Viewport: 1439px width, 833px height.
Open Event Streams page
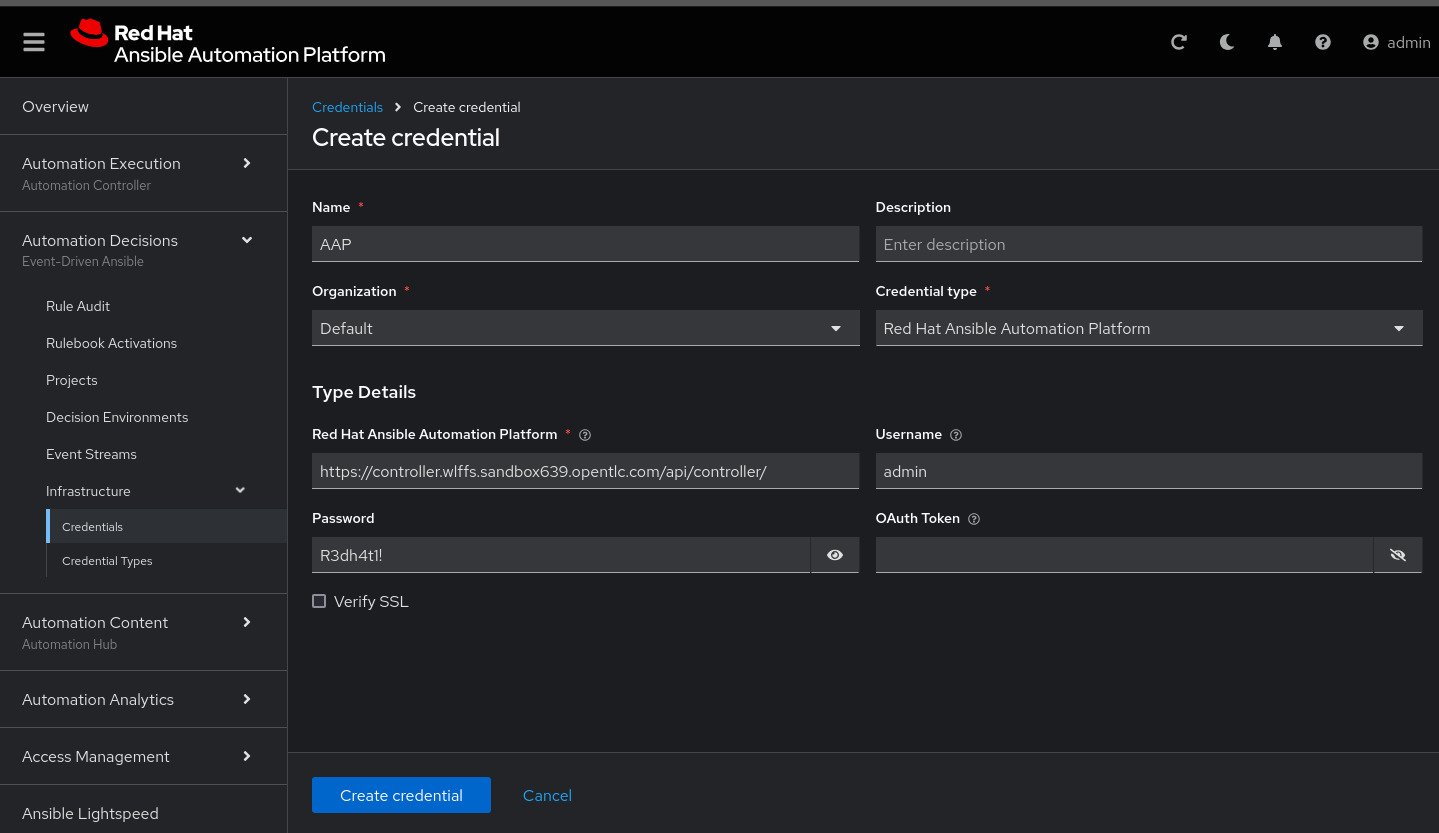[91, 454]
